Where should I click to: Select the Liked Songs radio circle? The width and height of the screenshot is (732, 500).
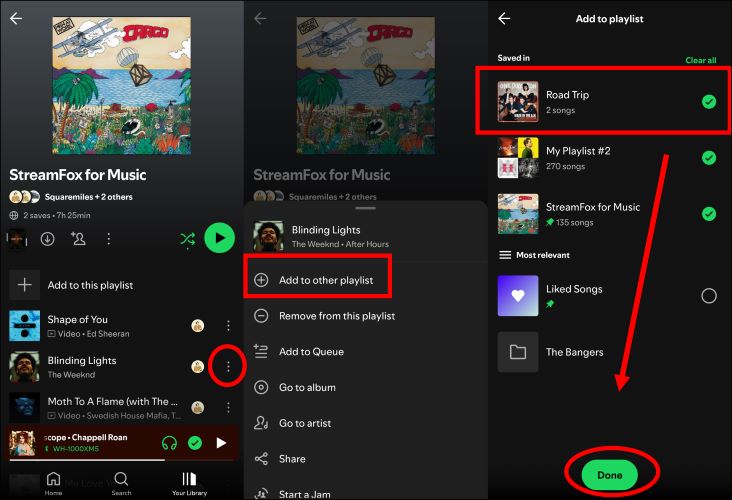click(709, 296)
